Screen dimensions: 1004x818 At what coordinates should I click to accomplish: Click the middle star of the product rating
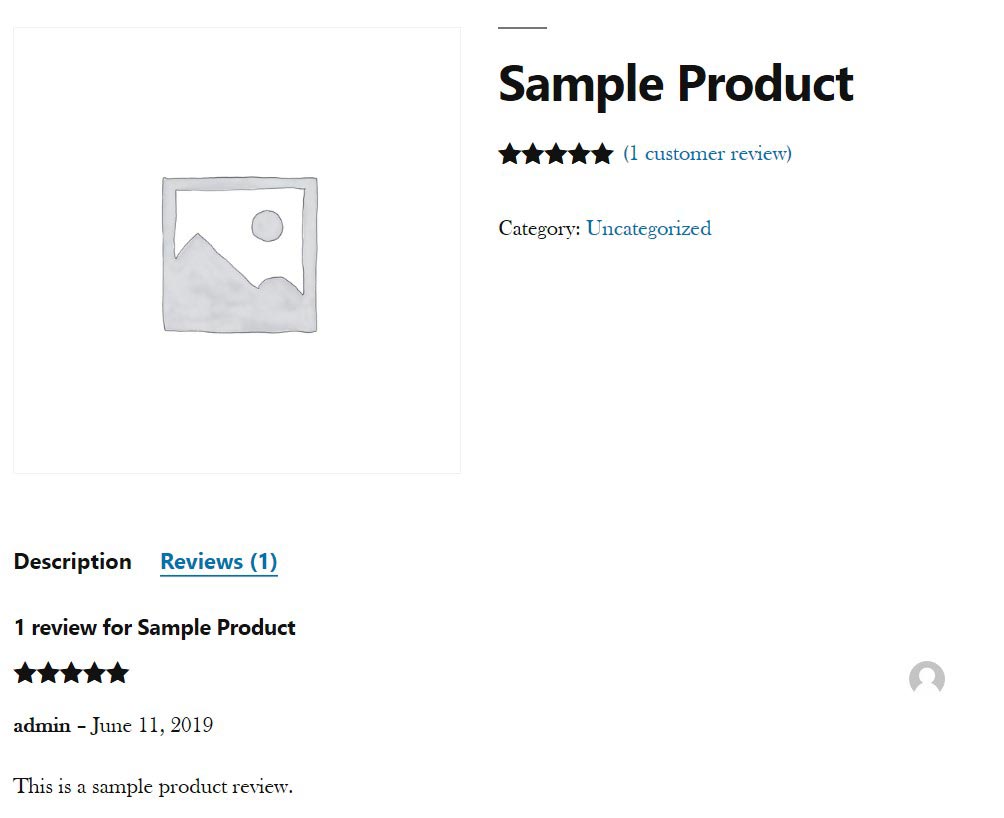click(x=556, y=154)
